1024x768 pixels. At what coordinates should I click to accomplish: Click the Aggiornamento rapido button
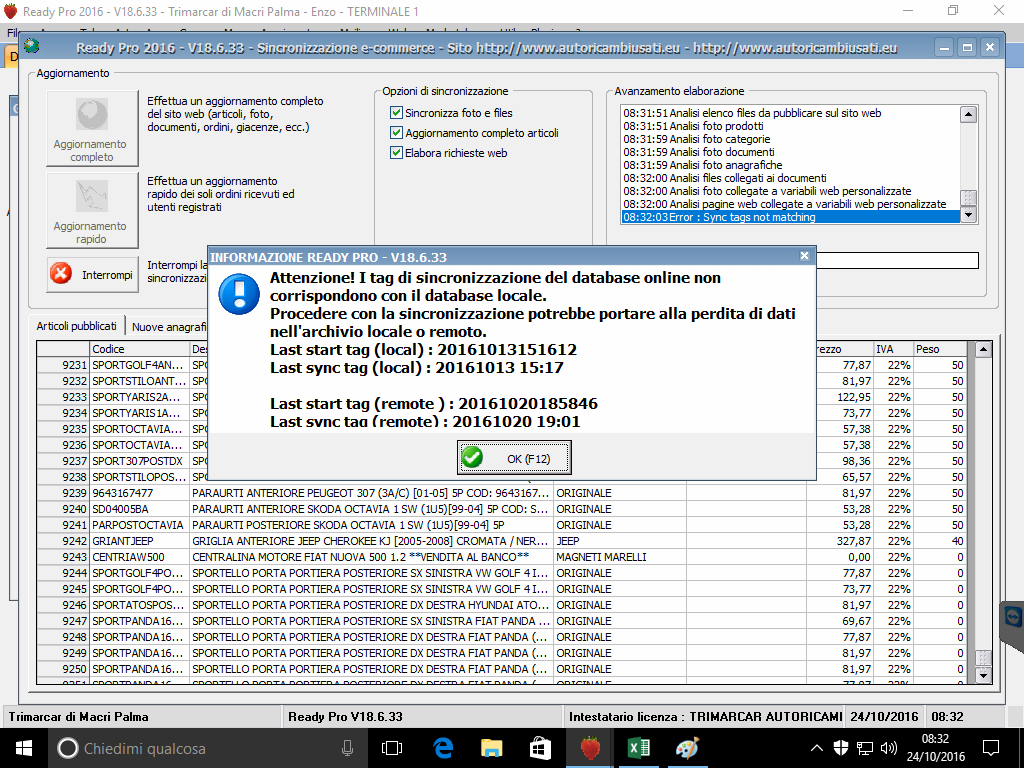[92, 210]
